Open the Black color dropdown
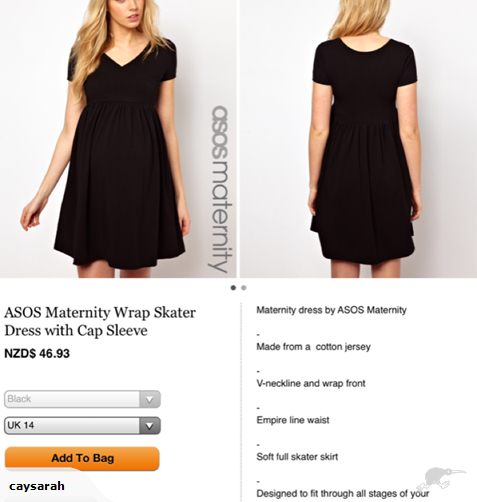 82,399
